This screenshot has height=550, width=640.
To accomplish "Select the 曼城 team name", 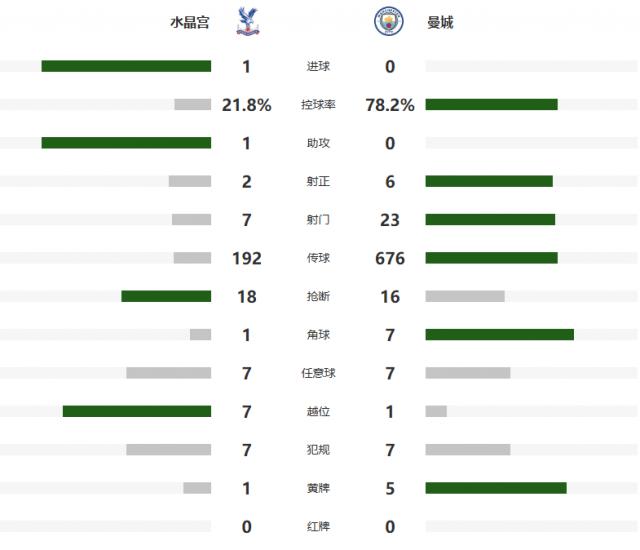I will pos(440,22).
